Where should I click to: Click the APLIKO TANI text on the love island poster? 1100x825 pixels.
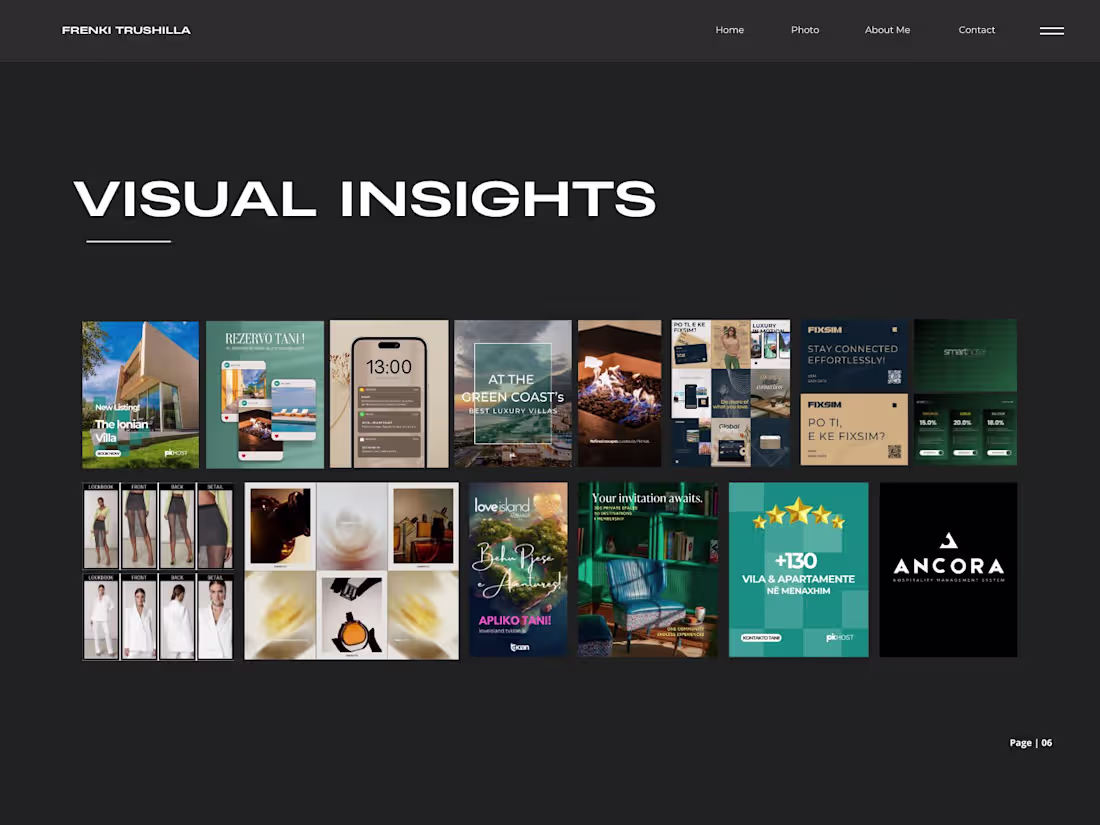pos(515,620)
